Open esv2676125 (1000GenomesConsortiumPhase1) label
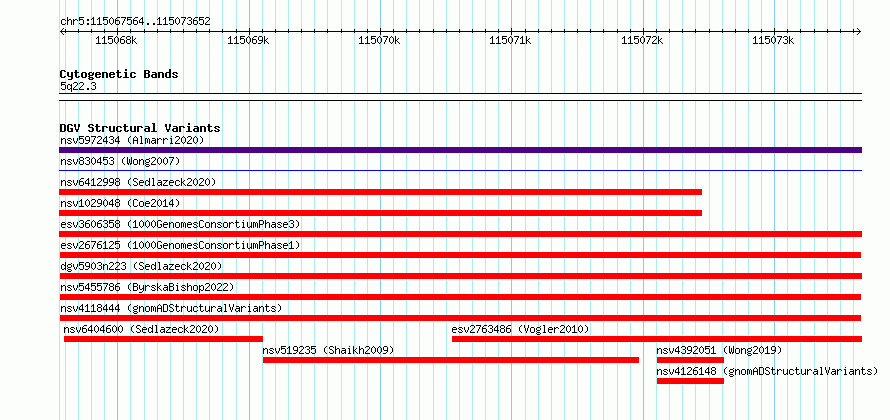 180,245
